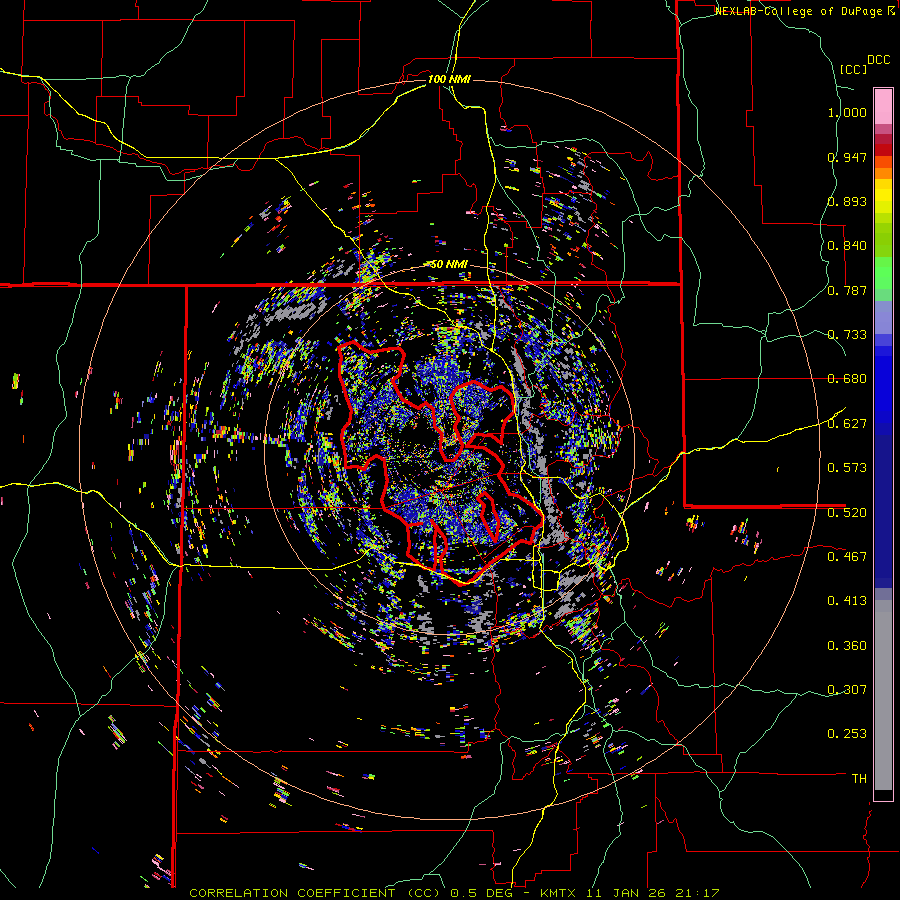Click the 50 NMI range ring label
Screen dimensions: 900x900
pos(449,265)
